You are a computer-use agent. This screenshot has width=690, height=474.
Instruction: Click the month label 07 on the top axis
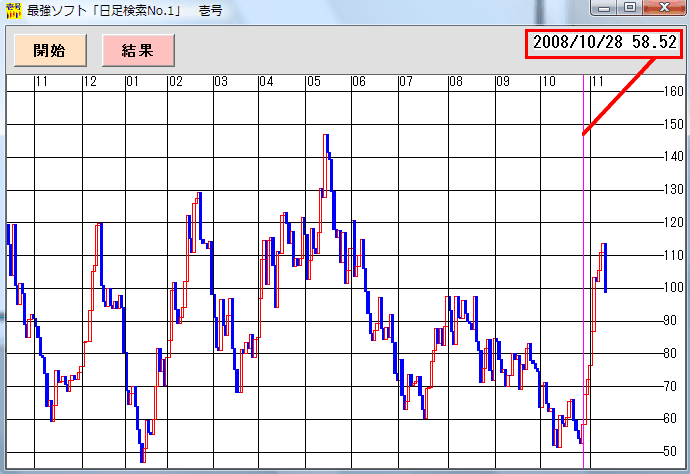tap(406, 82)
